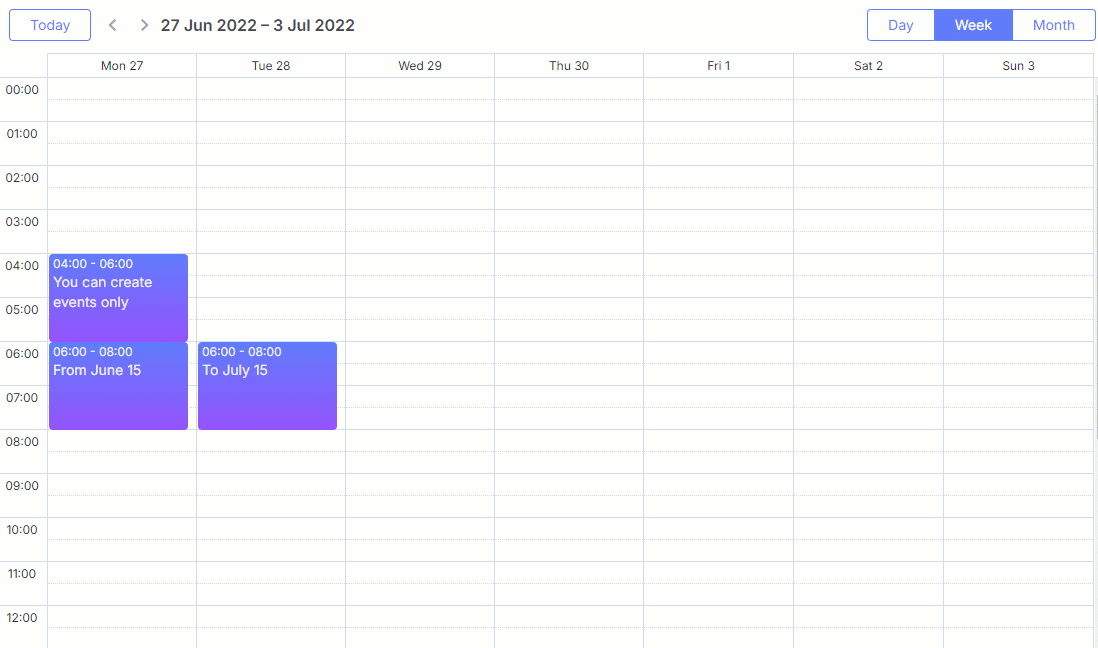The width and height of the screenshot is (1098, 648).
Task: Click the Thu 30 column header
Action: pos(569,66)
